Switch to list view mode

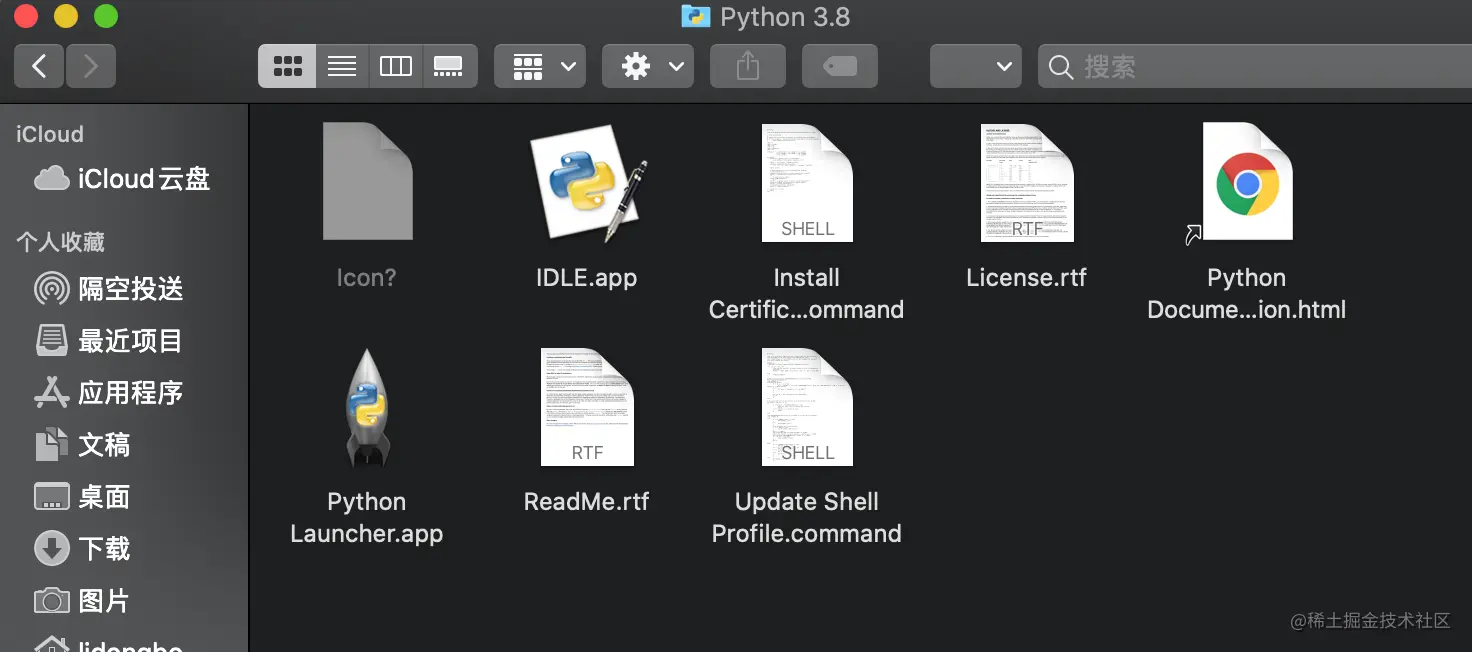coord(342,66)
